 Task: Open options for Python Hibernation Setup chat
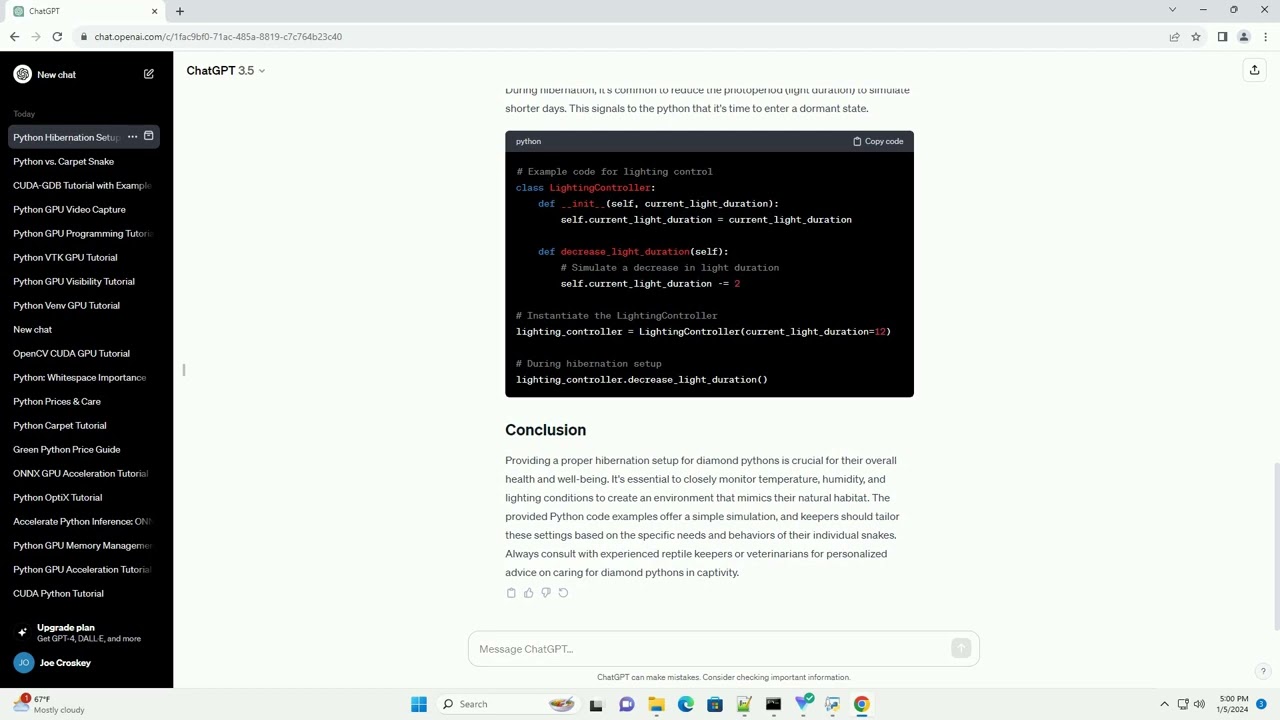click(132, 137)
